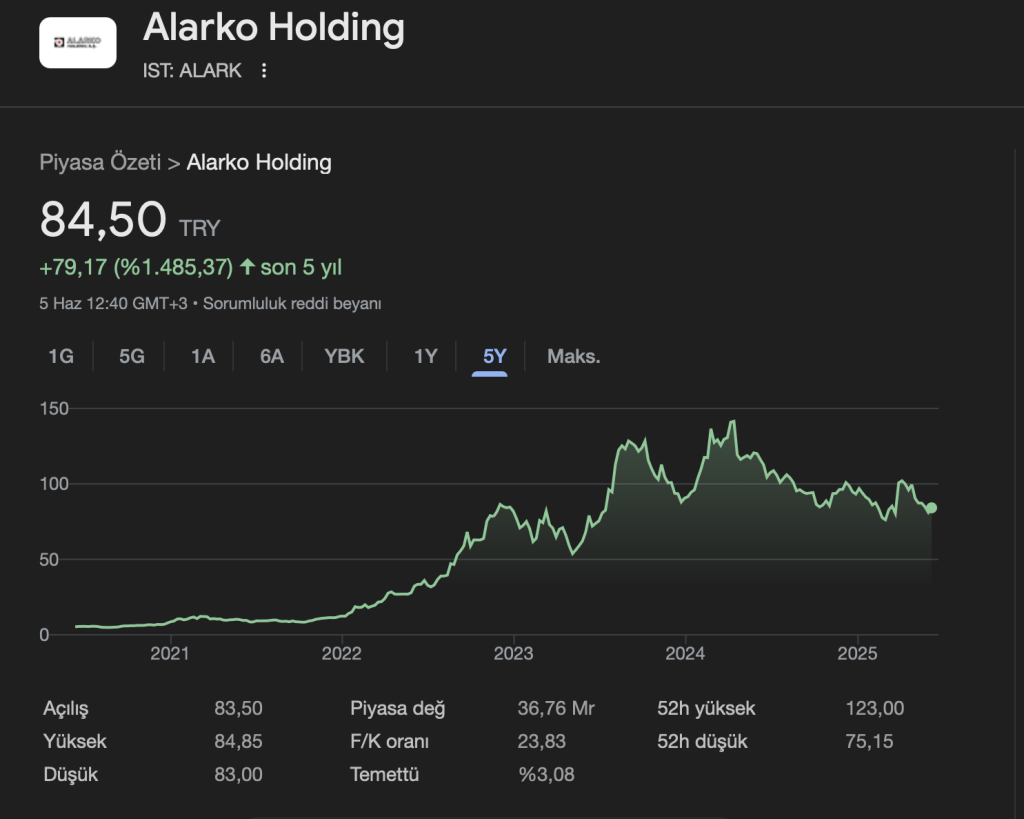Image resolution: width=1024 pixels, height=819 pixels.
Task: Click the Alarko Holding logo thumbnail
Action: pyautogui.click(x=78, y=43)
